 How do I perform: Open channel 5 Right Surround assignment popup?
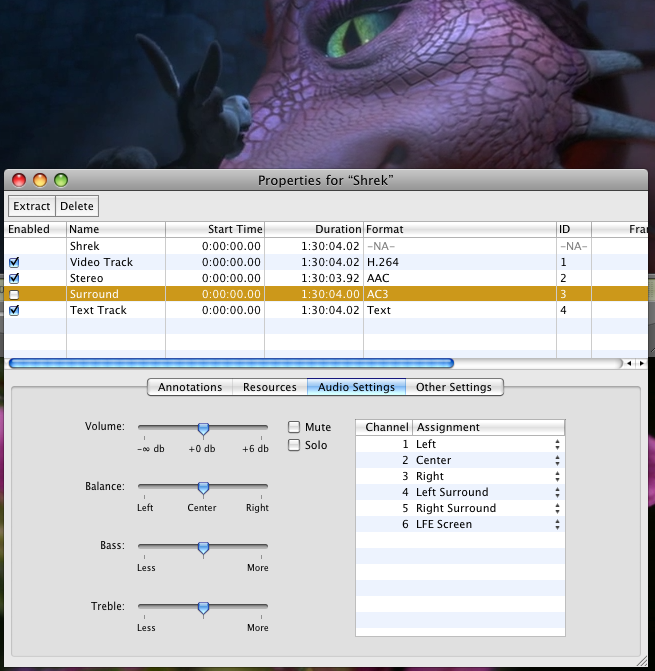(x=557, y=508)
